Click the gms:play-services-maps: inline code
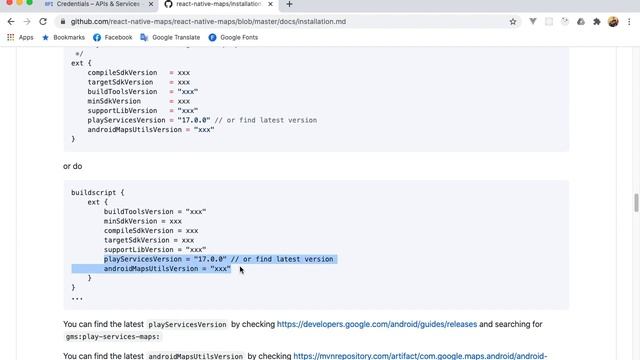The image size is (640, 360). pos(113,337)
